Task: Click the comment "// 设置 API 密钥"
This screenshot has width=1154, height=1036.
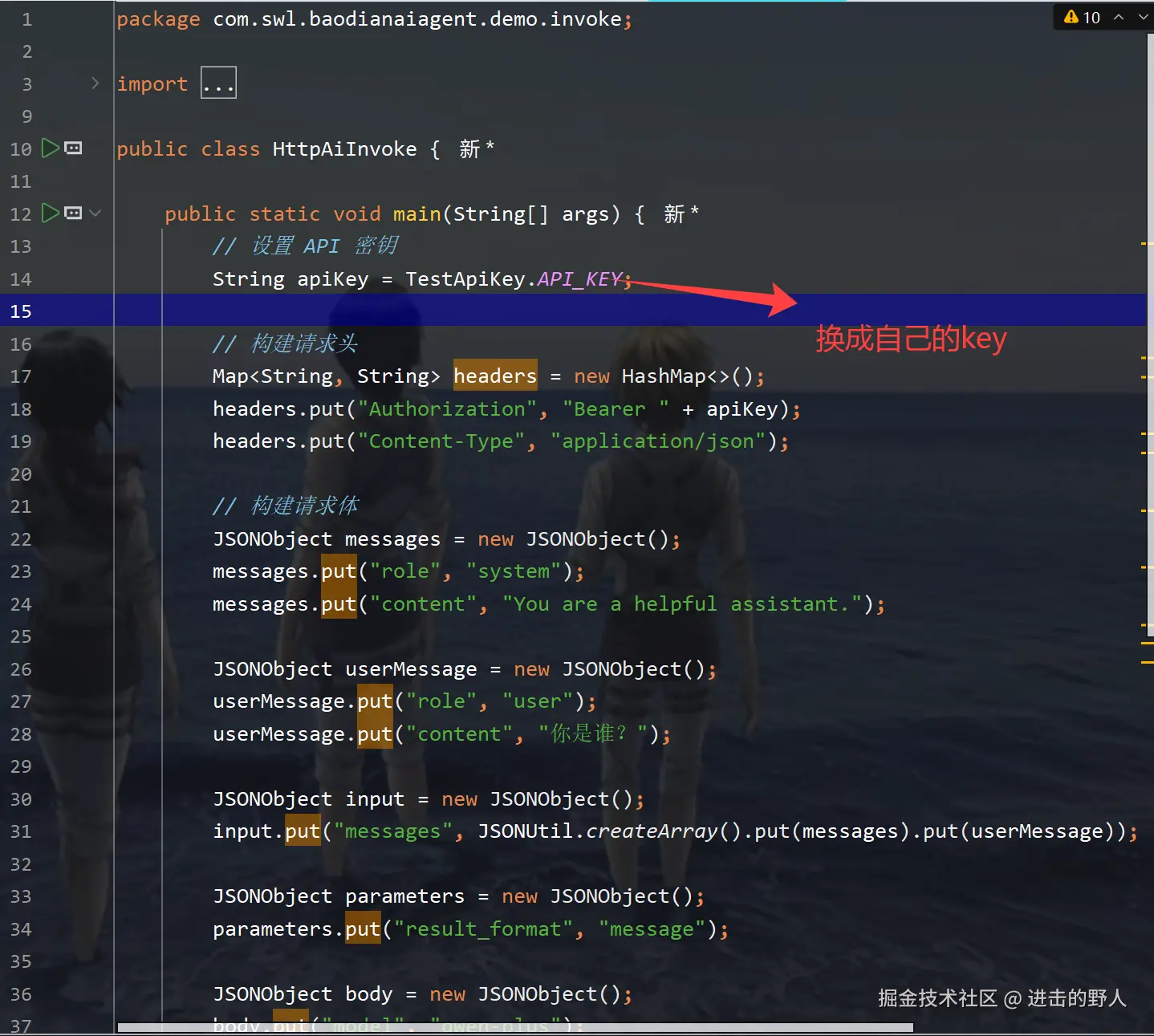Action: 305,246
